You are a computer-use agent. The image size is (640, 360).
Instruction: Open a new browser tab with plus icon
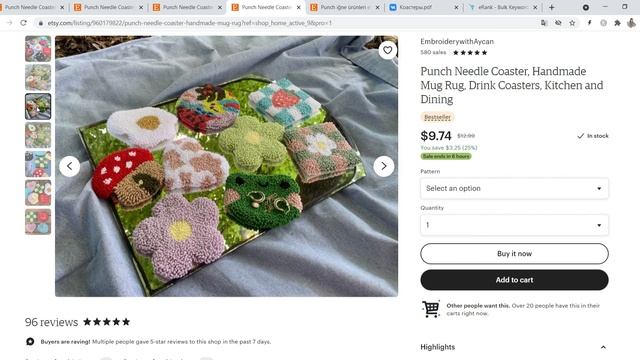551,7
